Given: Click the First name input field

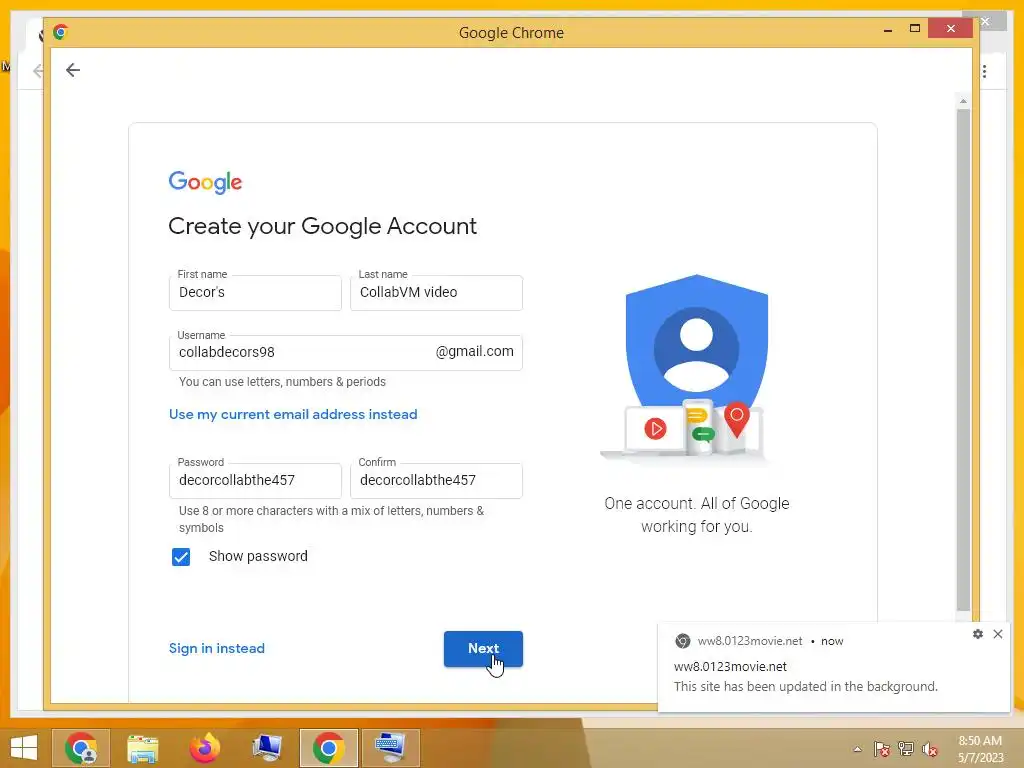Looking at the screenshot, I should [x=255, y=293].
